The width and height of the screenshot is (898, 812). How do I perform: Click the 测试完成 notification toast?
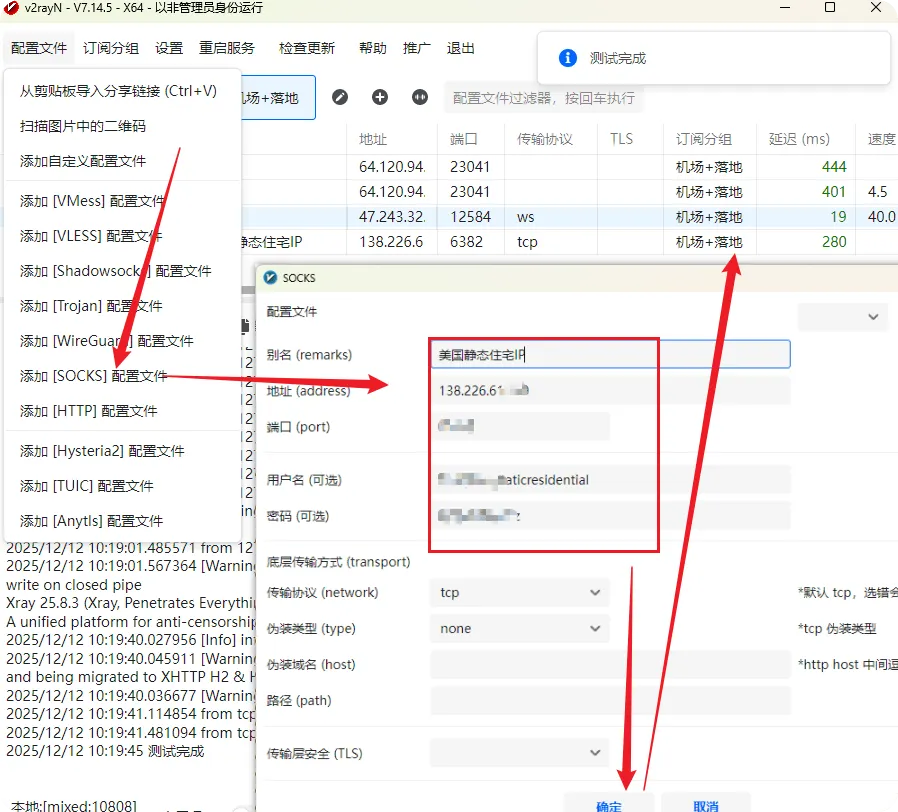714,58
